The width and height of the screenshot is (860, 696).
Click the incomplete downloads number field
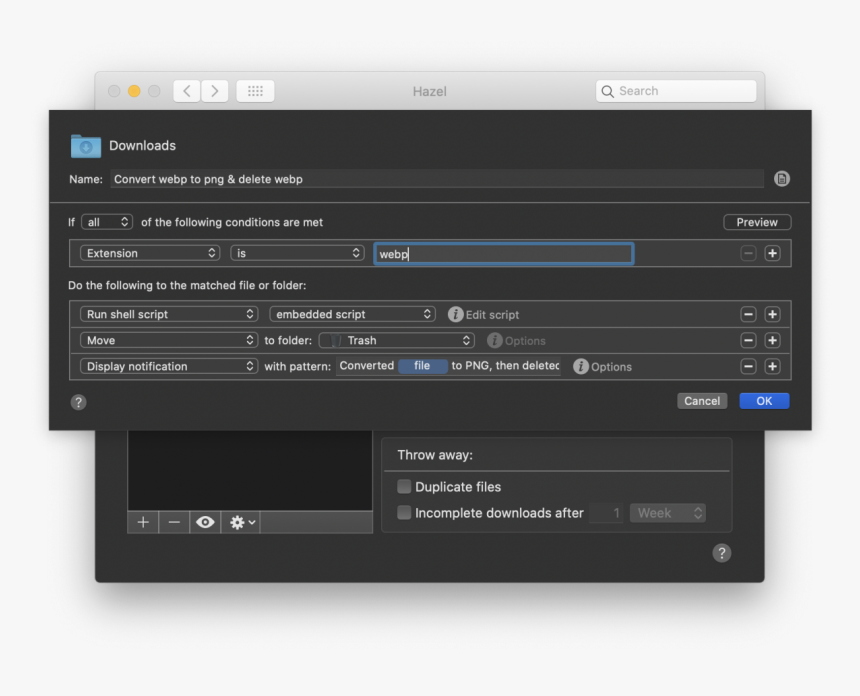pos(606,513)
